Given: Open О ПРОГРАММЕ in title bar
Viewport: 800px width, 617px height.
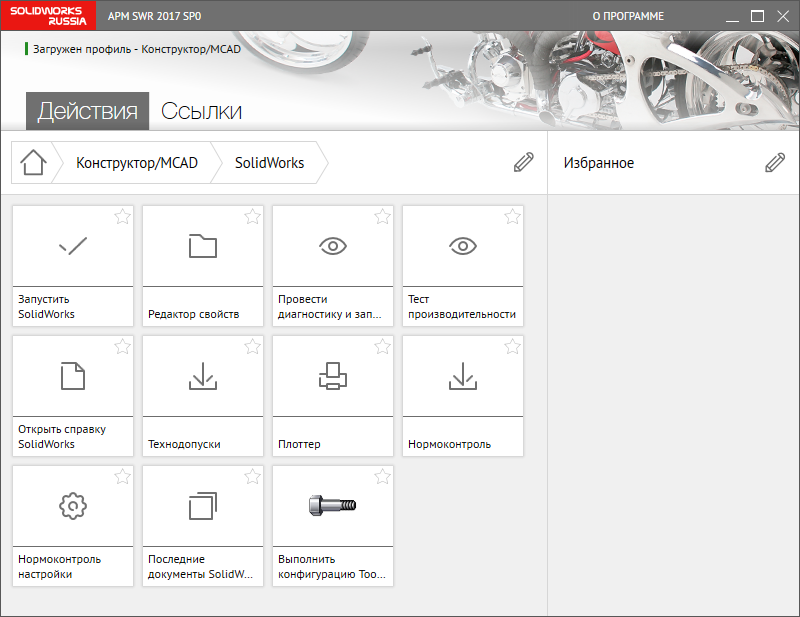Looking at the screenshot, I should [x=628, y=16].
